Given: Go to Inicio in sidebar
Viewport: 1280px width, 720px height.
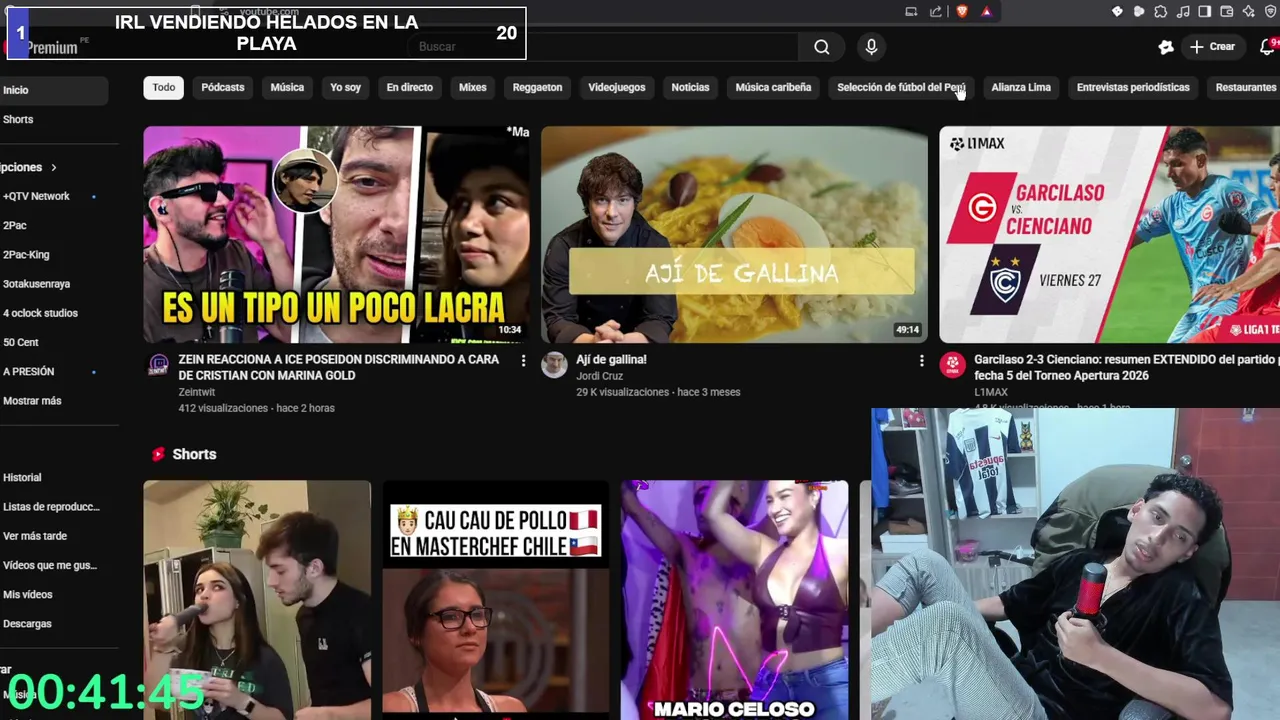Looking at the screenshot, I should coord(54,90).
